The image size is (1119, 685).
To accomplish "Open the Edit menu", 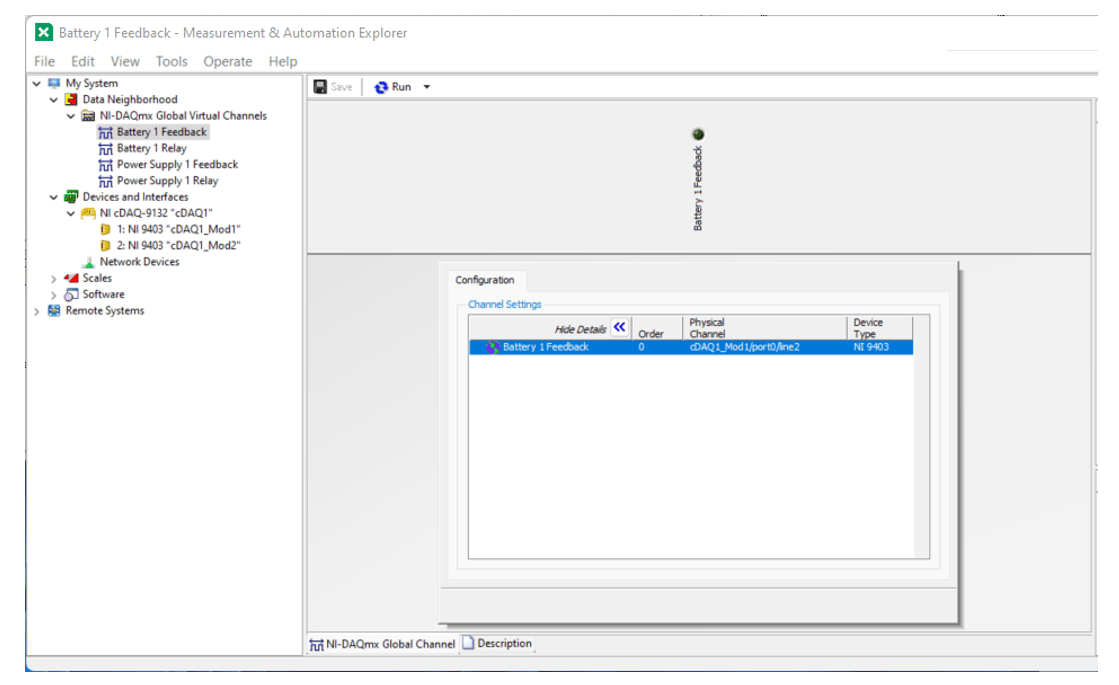I will coord(83,61).
